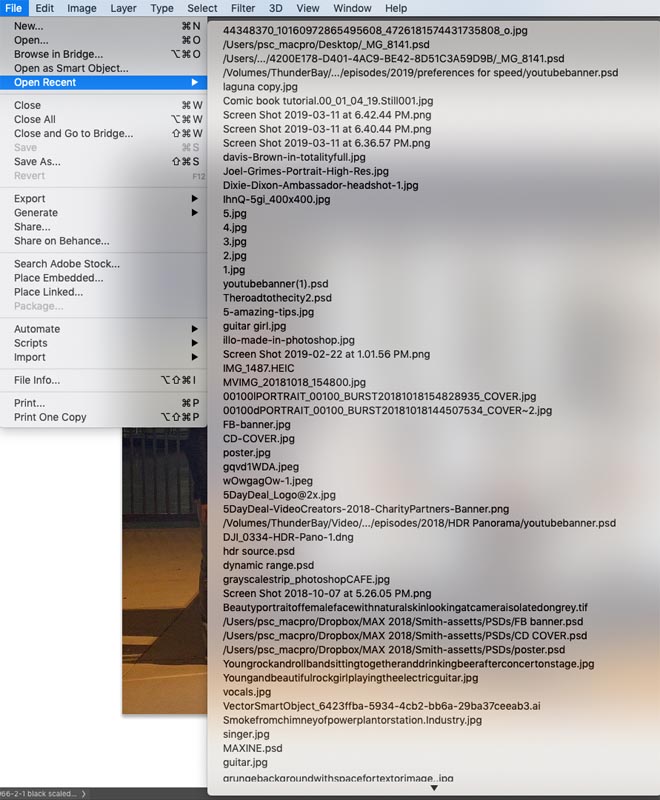Image resolution: width=660 pixels, height=800 pixels.
Task: Open recent file singer.jpg
Action: (x=246, y=735)
